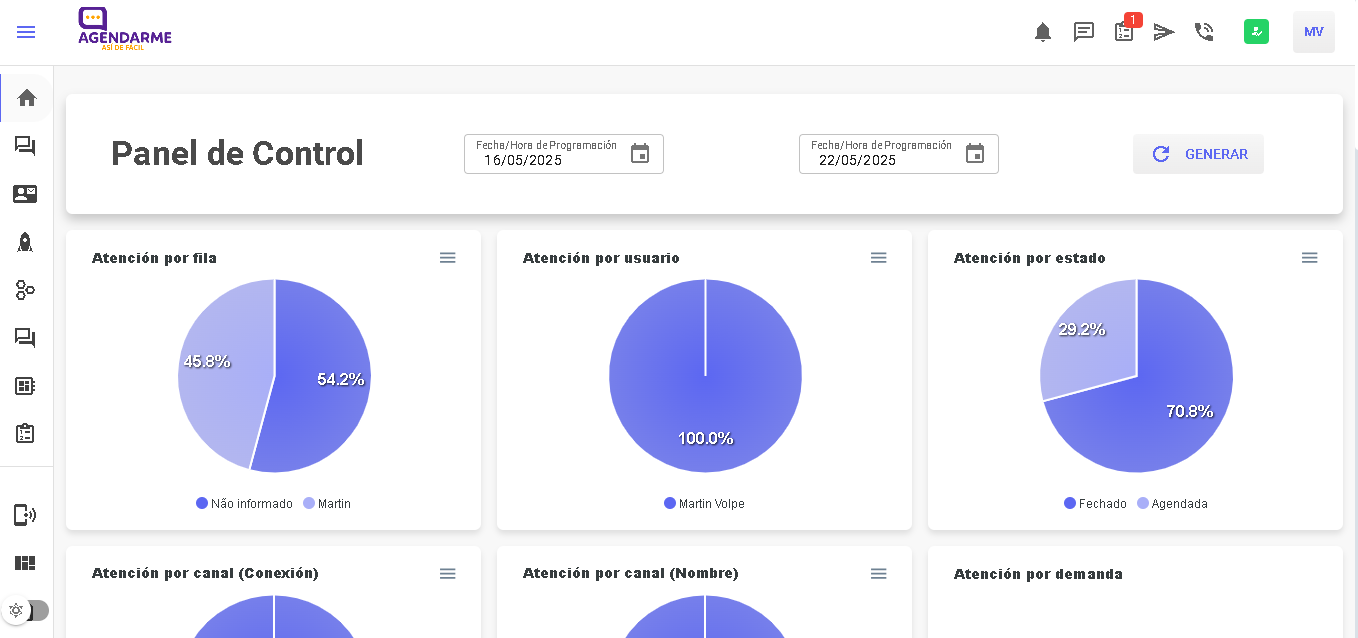Open the clipboard list sidebar icon
The width and height of the screenshot is (1358, 638).
(x=25, y=433)
